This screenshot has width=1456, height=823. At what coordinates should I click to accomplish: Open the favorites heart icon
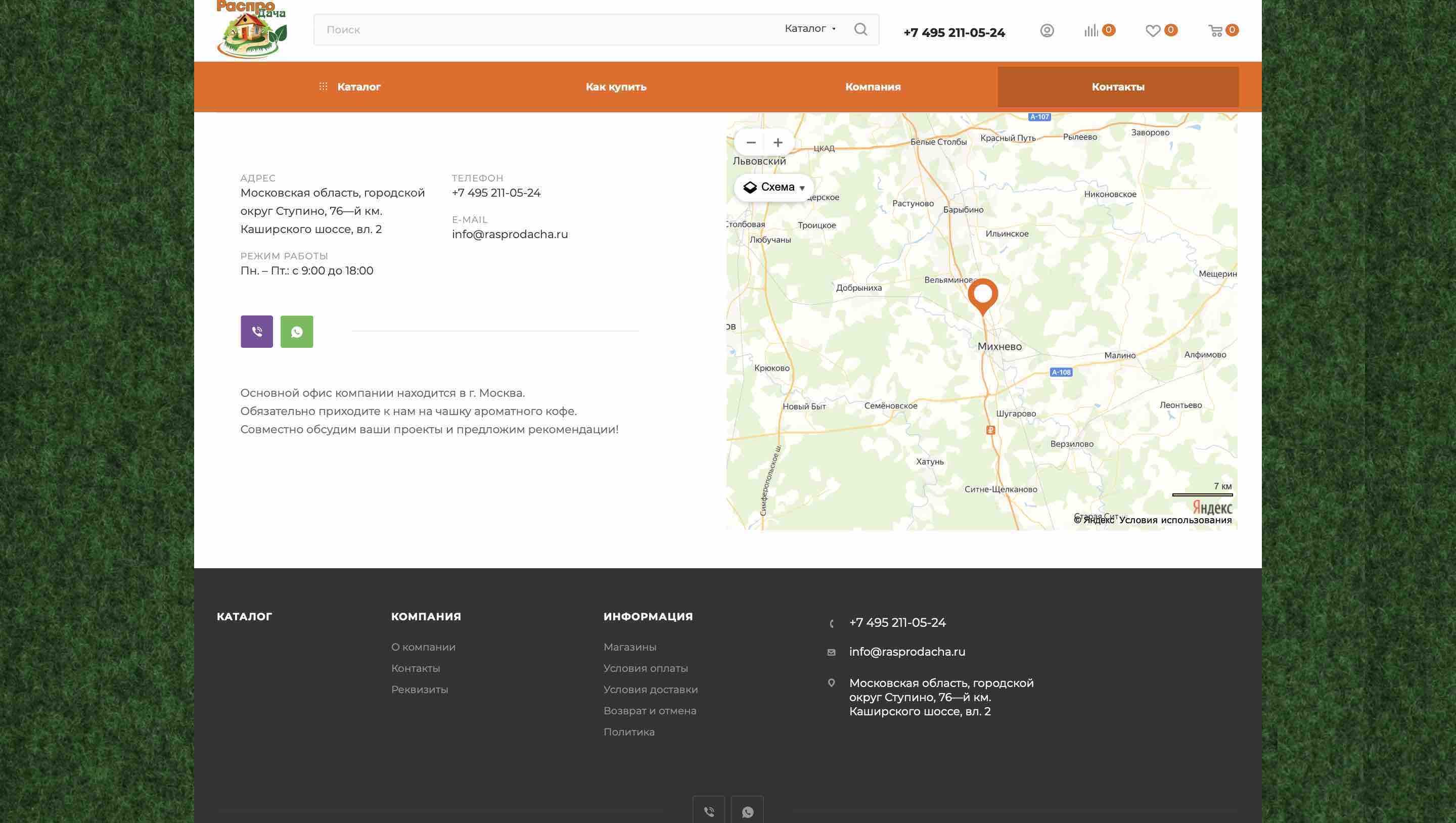[1153, 31]
